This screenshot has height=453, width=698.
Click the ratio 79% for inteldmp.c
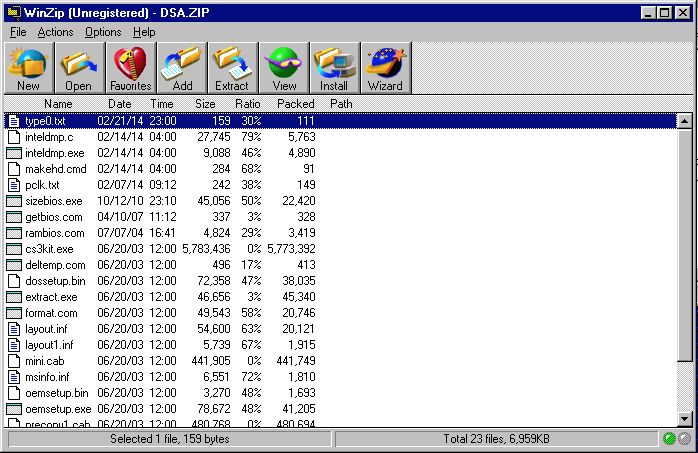coord(251,137)
